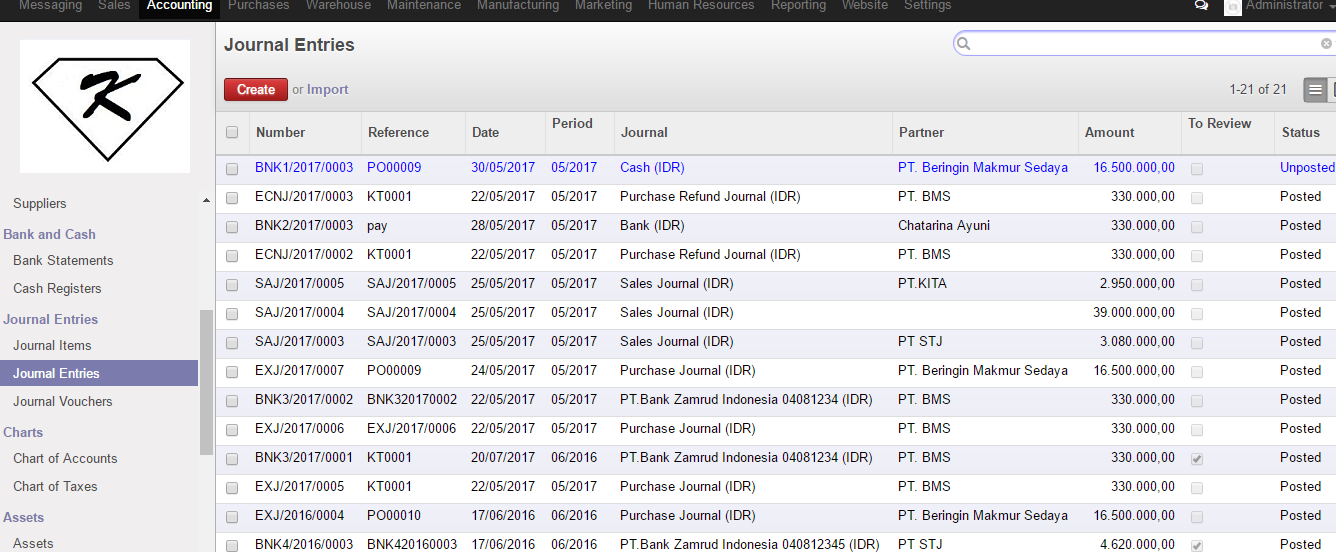Open Journal Items in the sidebar

(52, 345)
